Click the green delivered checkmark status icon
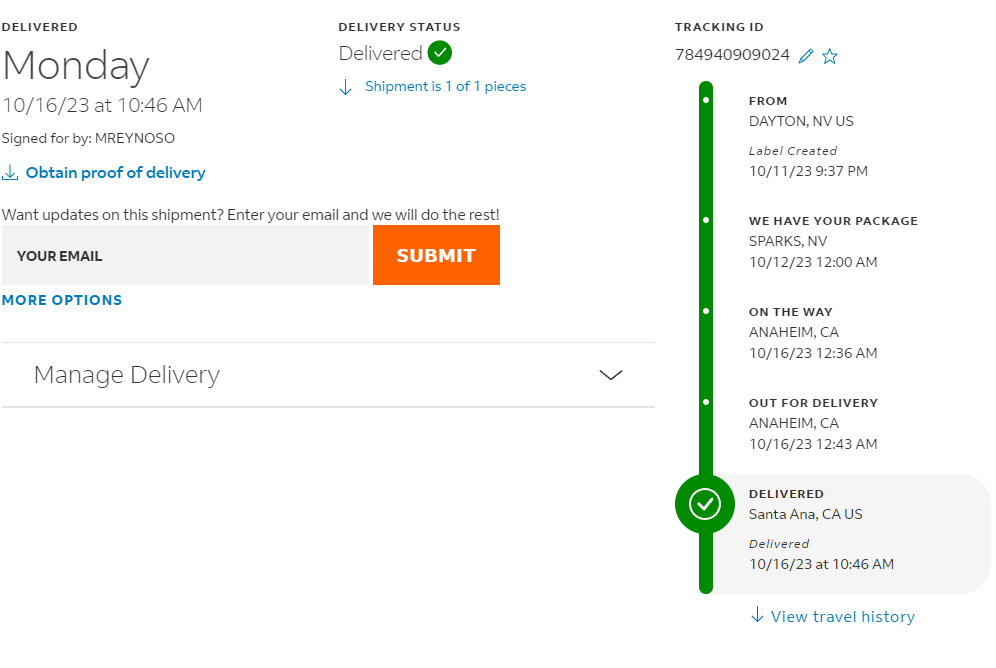Image resolution: width=996 pixels, height=668 pixels. [x=440, y=53]
